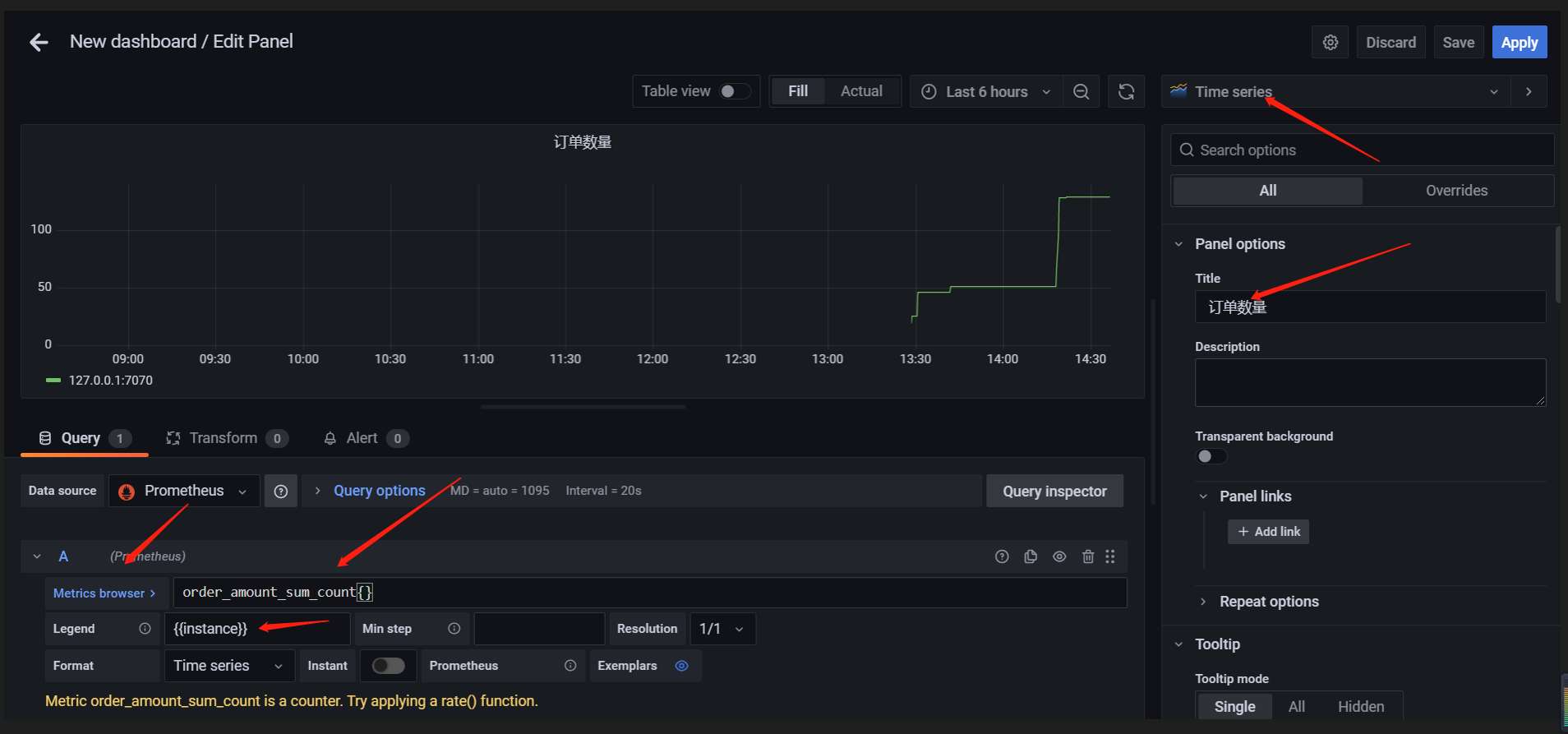Open Resolution 1/1 dropdown
1568x734 pixels.
click(x=722, y=629)
